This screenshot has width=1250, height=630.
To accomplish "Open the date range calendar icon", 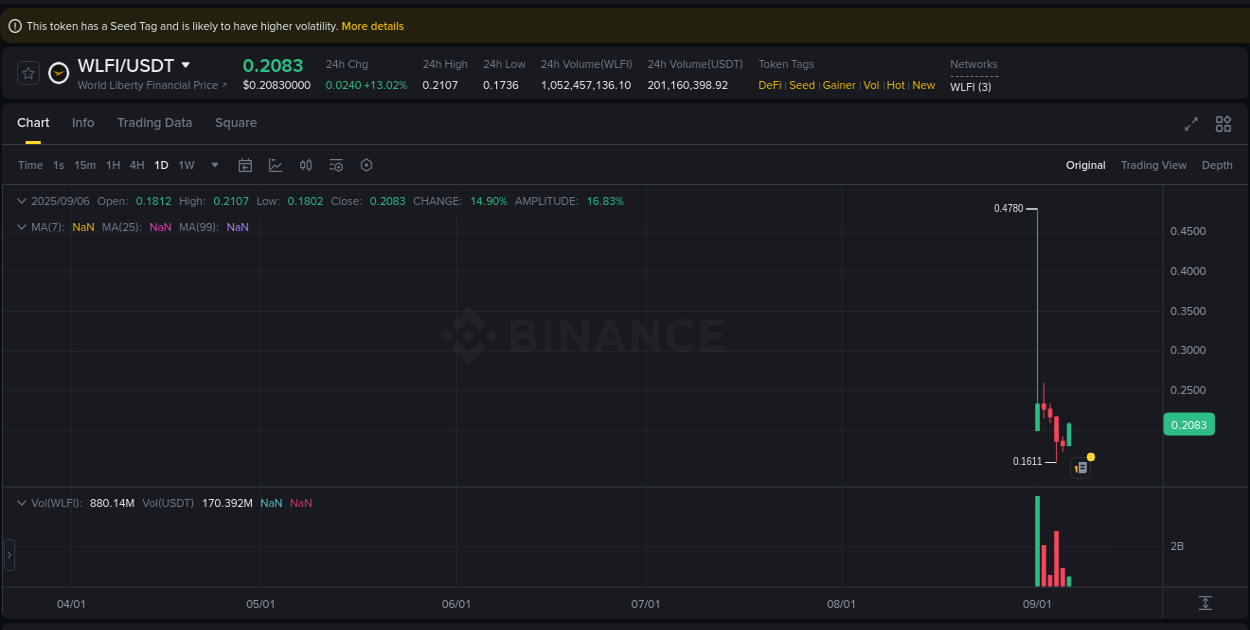I will click(x=245, y=165).
